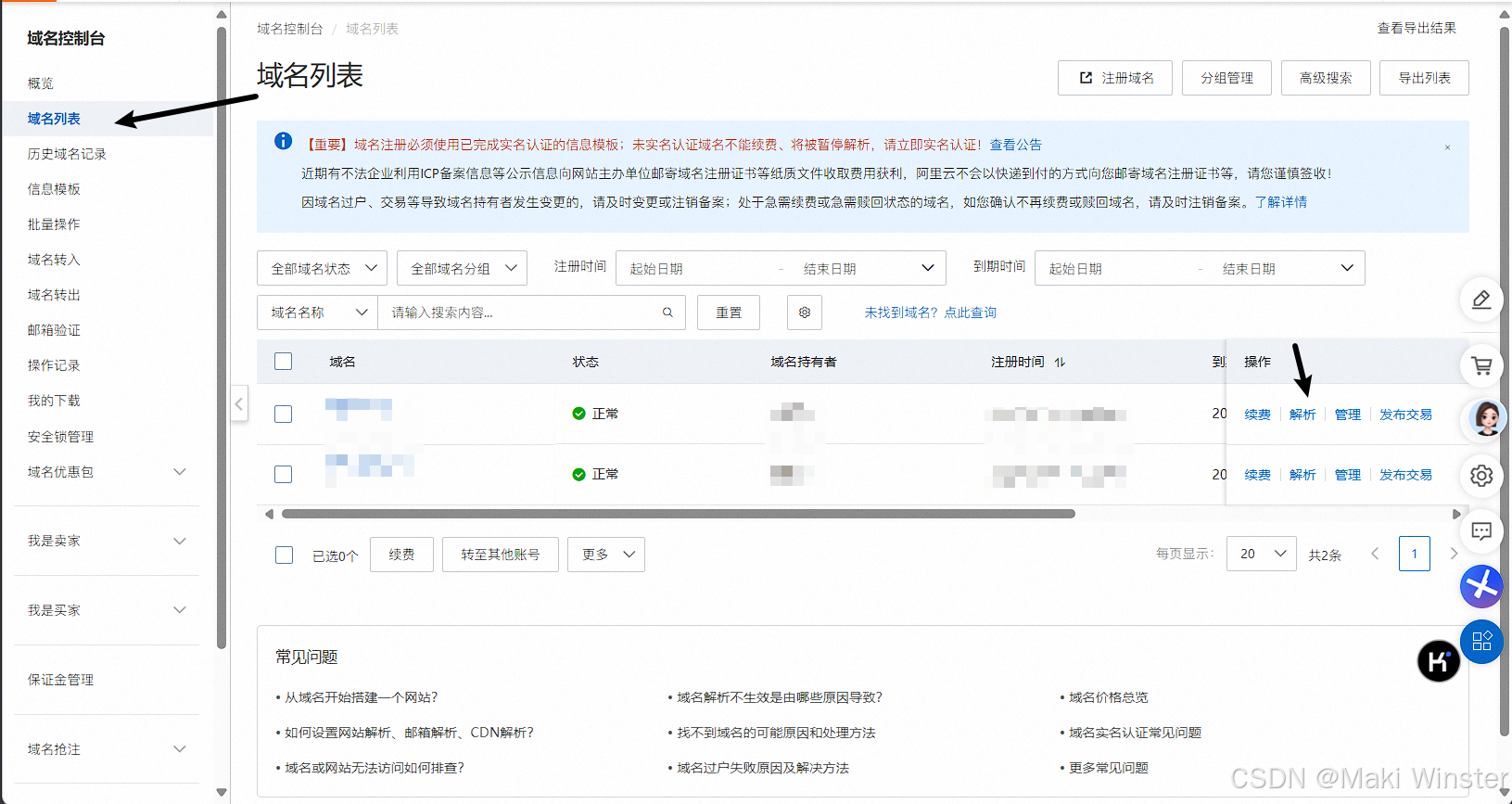1512x804 pixels.
Task: Select 域名列表 in the sidebar
Action: coord(54,119)
